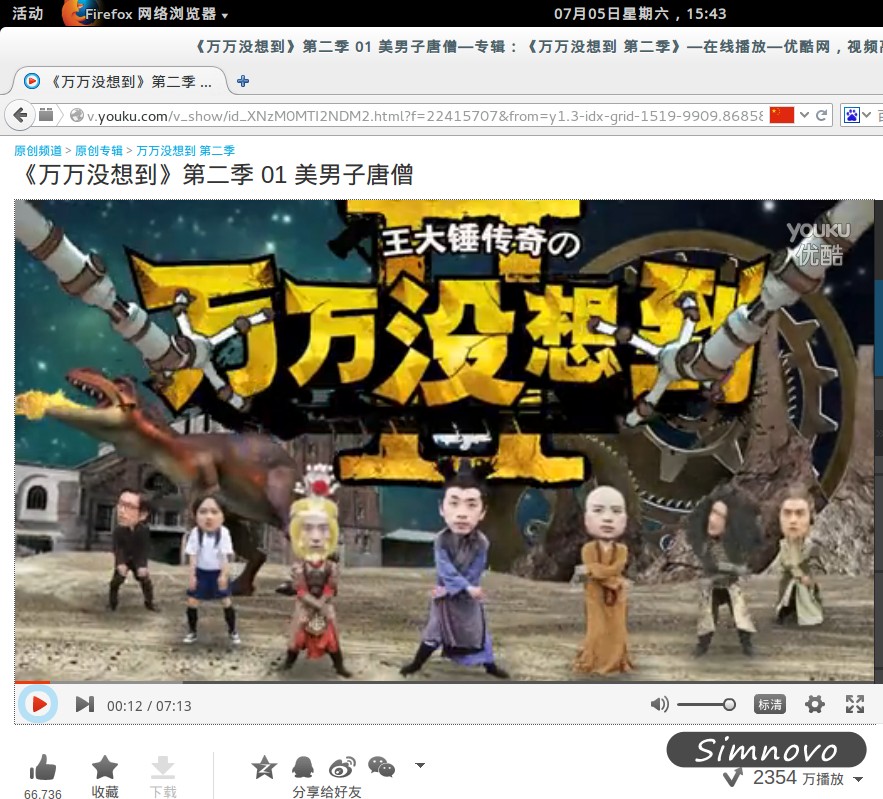Image resolution: width=883 pixels, height=799 pixels.
Task: Open the Firefox 网络浏览器 menu in top bar
Action: (148, 14)
